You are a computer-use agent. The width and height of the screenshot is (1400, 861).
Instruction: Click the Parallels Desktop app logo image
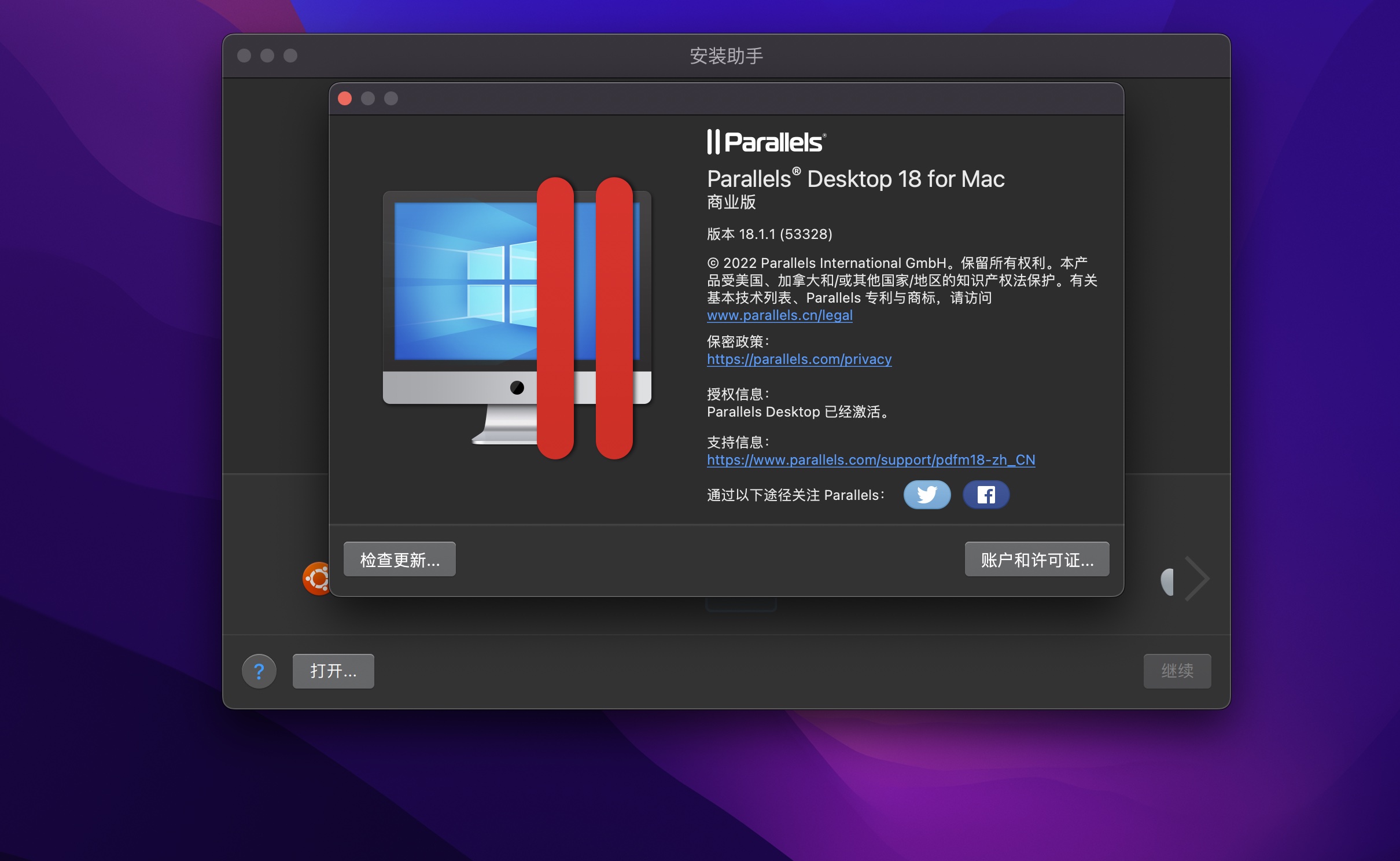517,318
